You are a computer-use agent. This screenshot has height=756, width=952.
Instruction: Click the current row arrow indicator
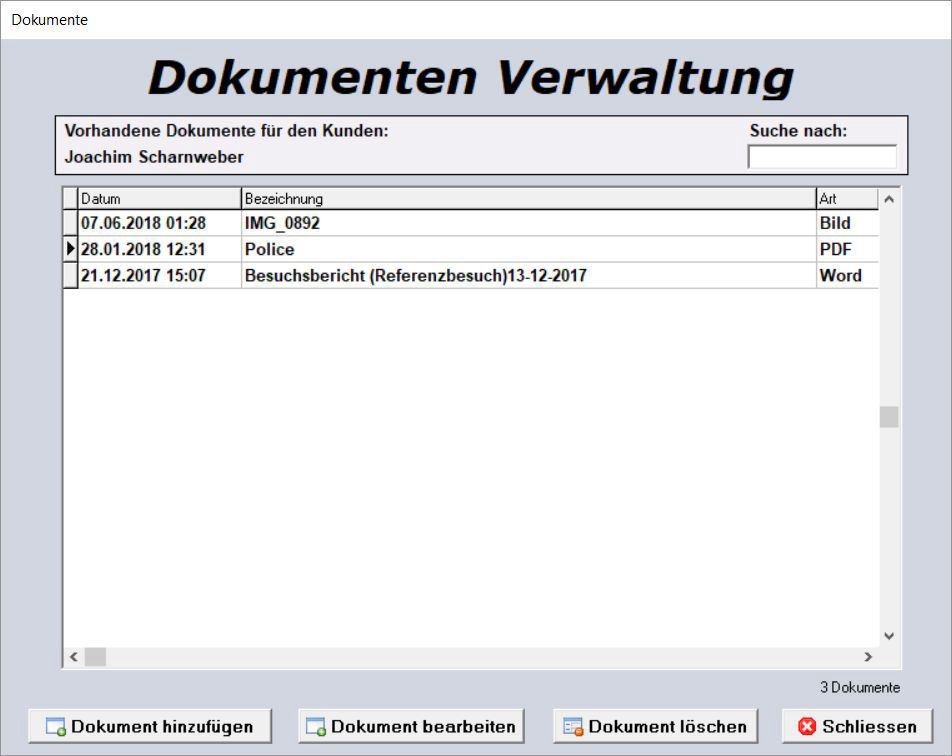coord(70,249)
